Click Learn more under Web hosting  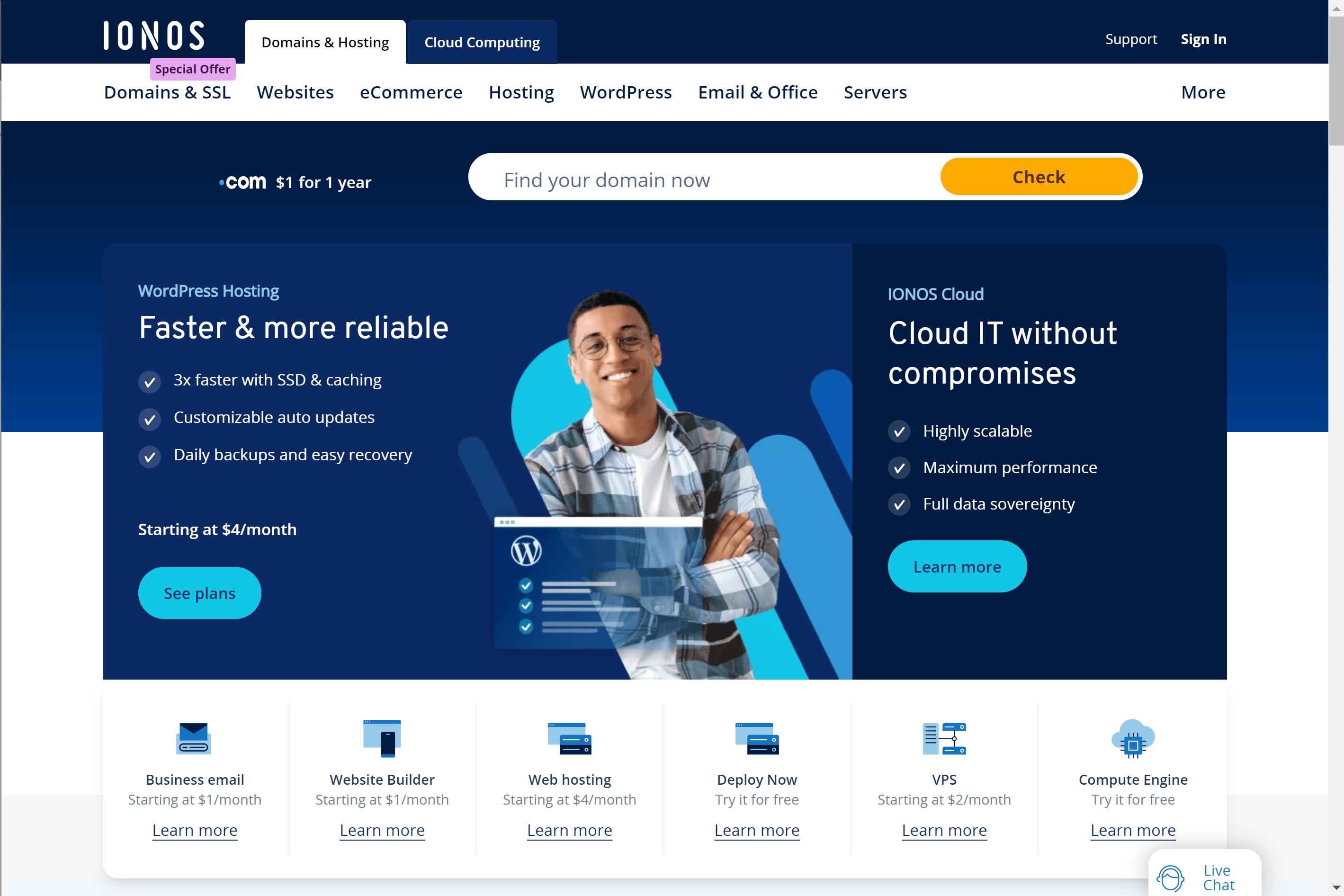tap(570, 830)
